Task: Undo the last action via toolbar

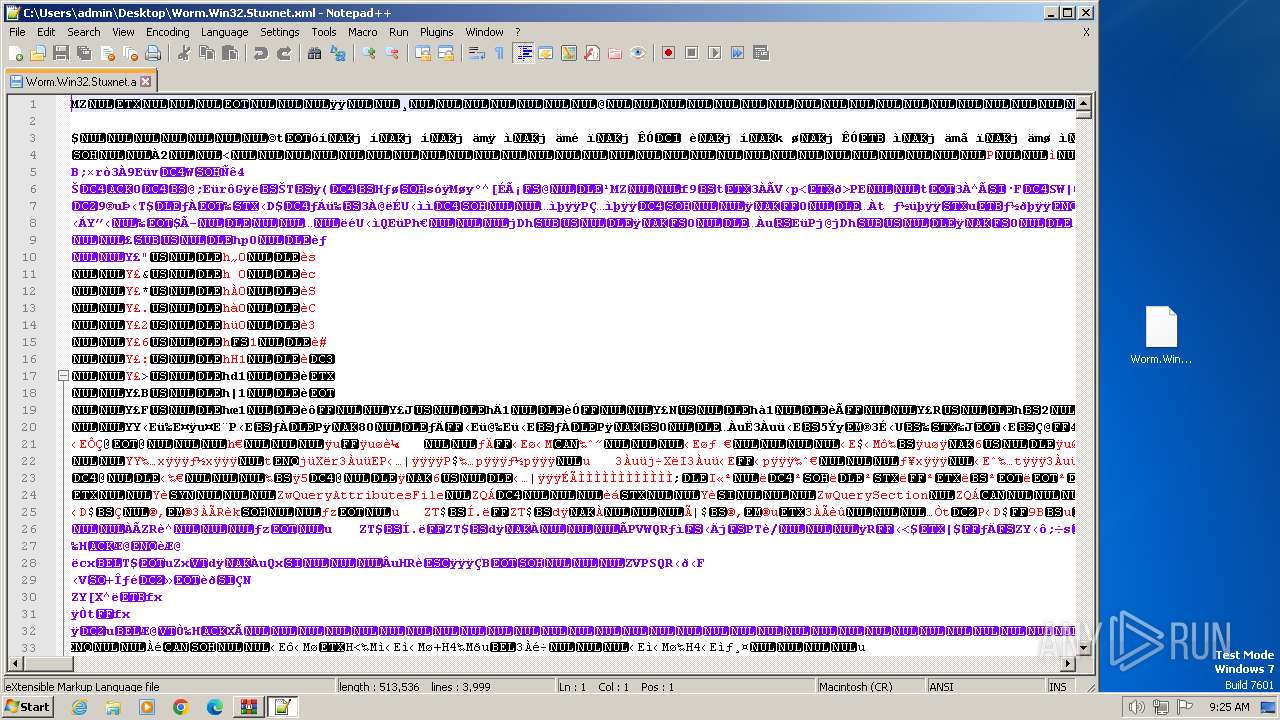Action: 261,53
